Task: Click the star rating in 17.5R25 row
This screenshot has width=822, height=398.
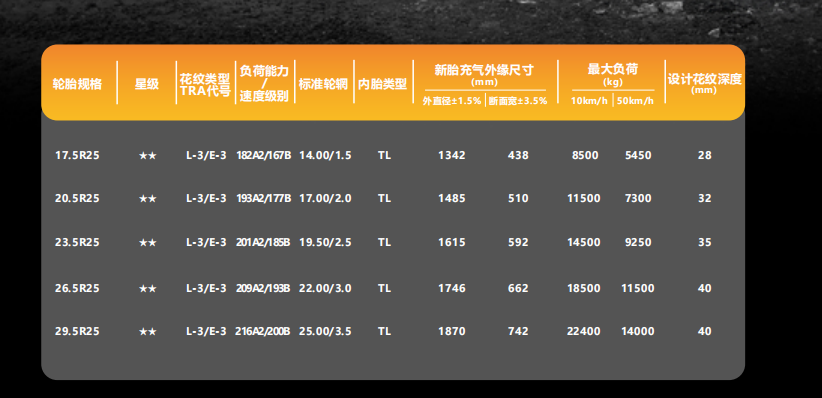Action: click(x=147, y=156)
